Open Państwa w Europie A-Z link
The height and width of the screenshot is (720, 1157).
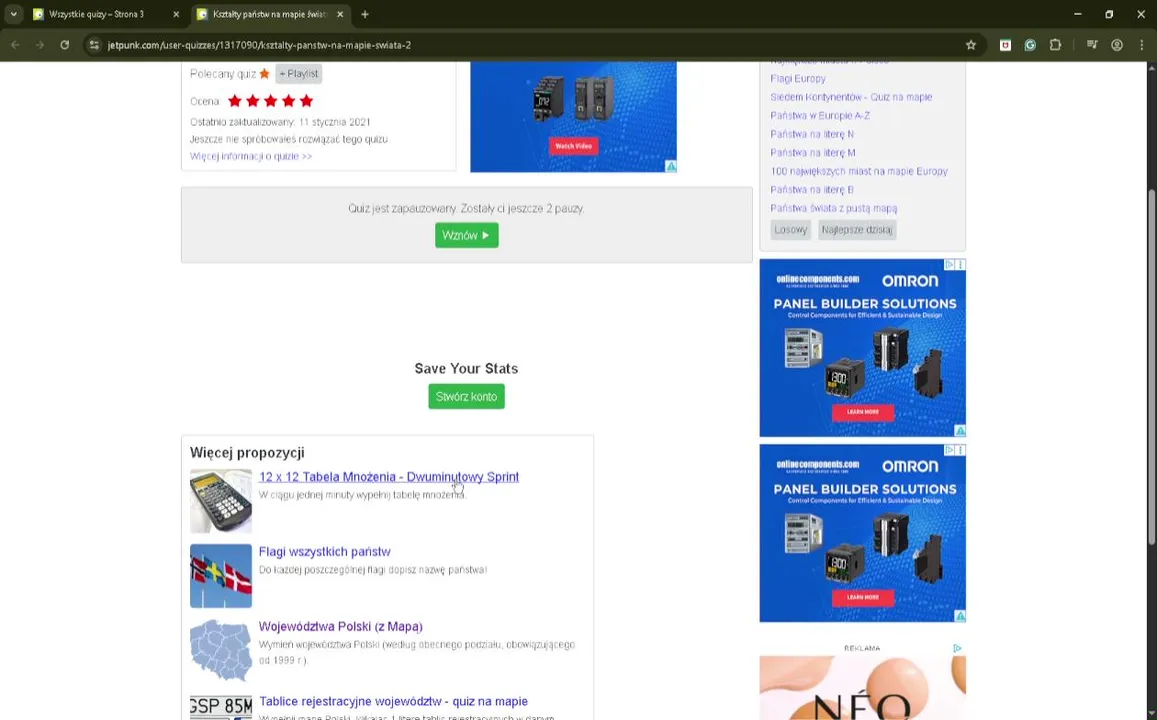[x=820, y=115]
